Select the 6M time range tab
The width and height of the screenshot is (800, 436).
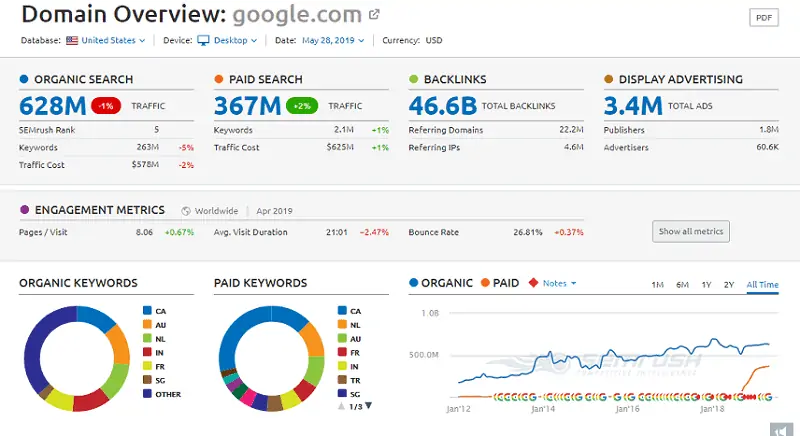(x=682, y=285)
